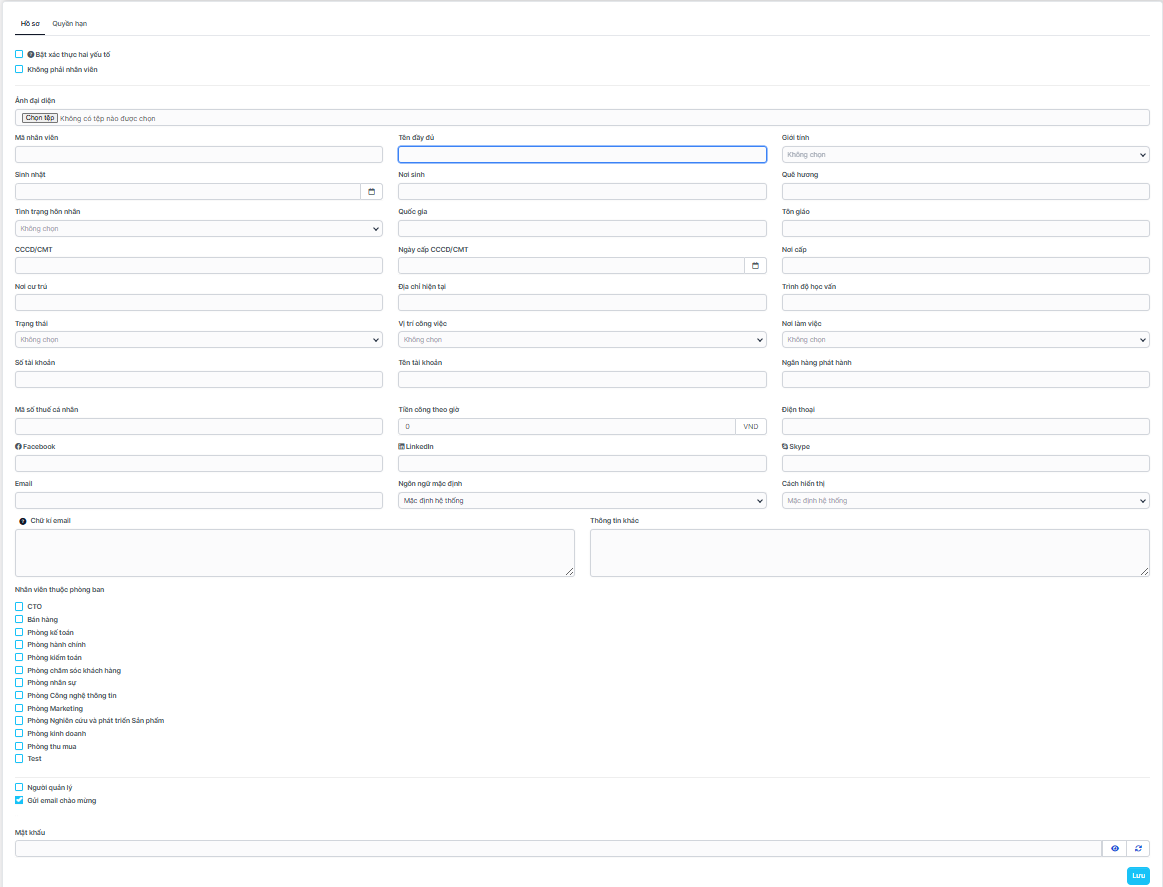Uncheck Gửi email chào mừng
The image size is (1163, 887).
[19, 800]
